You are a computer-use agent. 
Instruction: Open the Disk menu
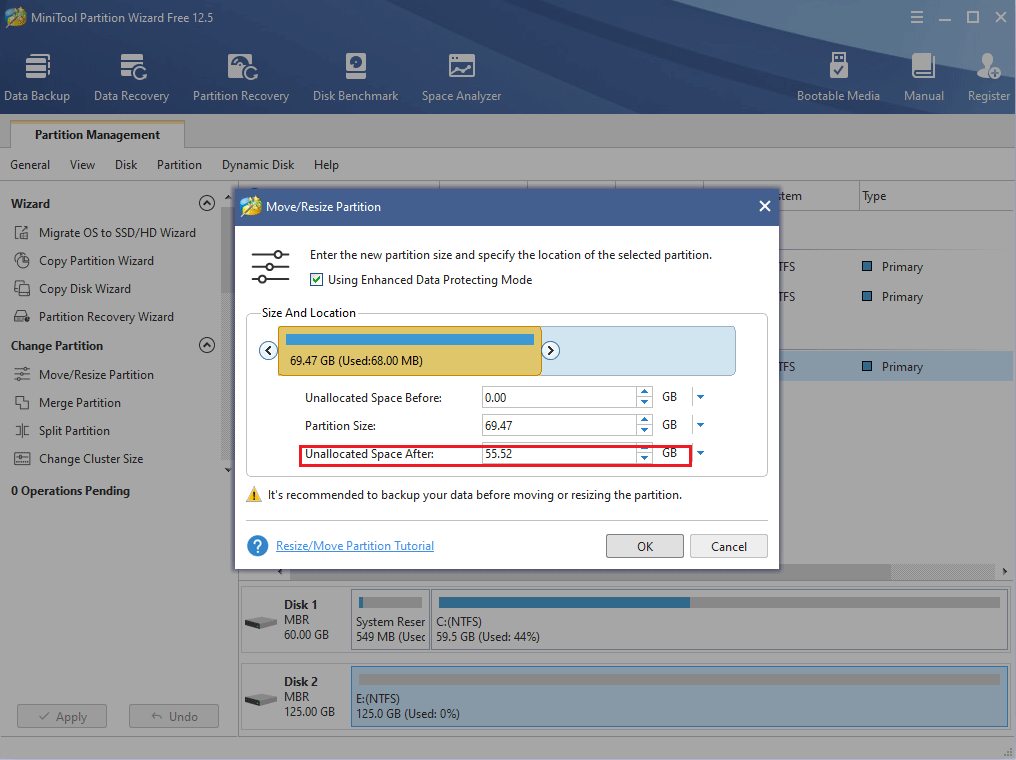click(x=126, y=165)
